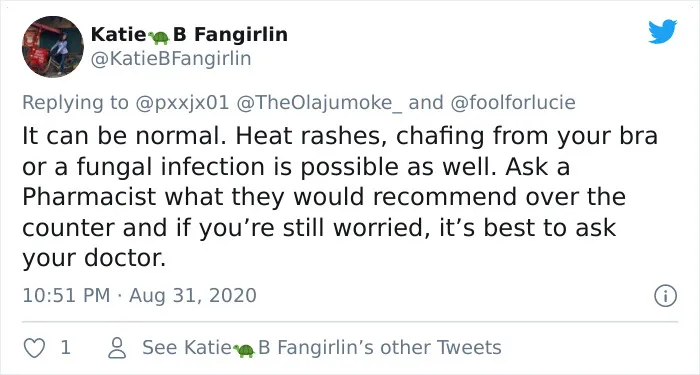Click the word 'Pharmacist' in the tweet

(89, 197)
